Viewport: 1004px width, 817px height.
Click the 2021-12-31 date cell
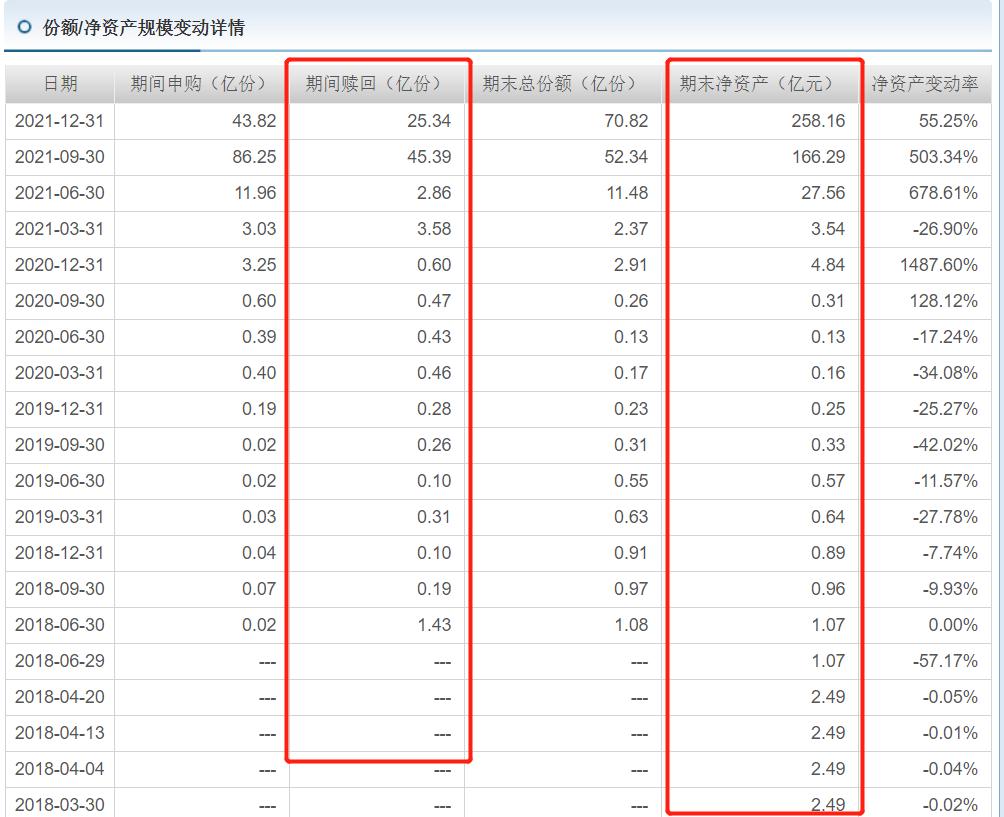coord(61,119)
